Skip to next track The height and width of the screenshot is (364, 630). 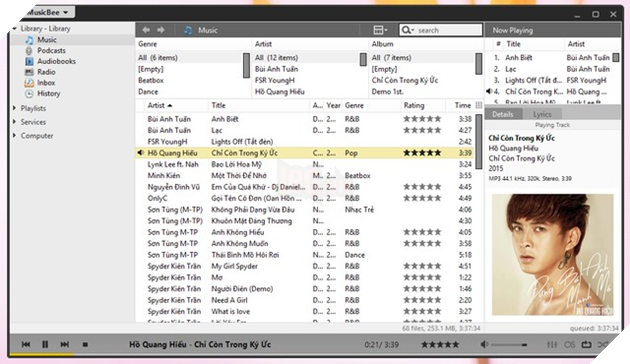[x=64, y=344]
